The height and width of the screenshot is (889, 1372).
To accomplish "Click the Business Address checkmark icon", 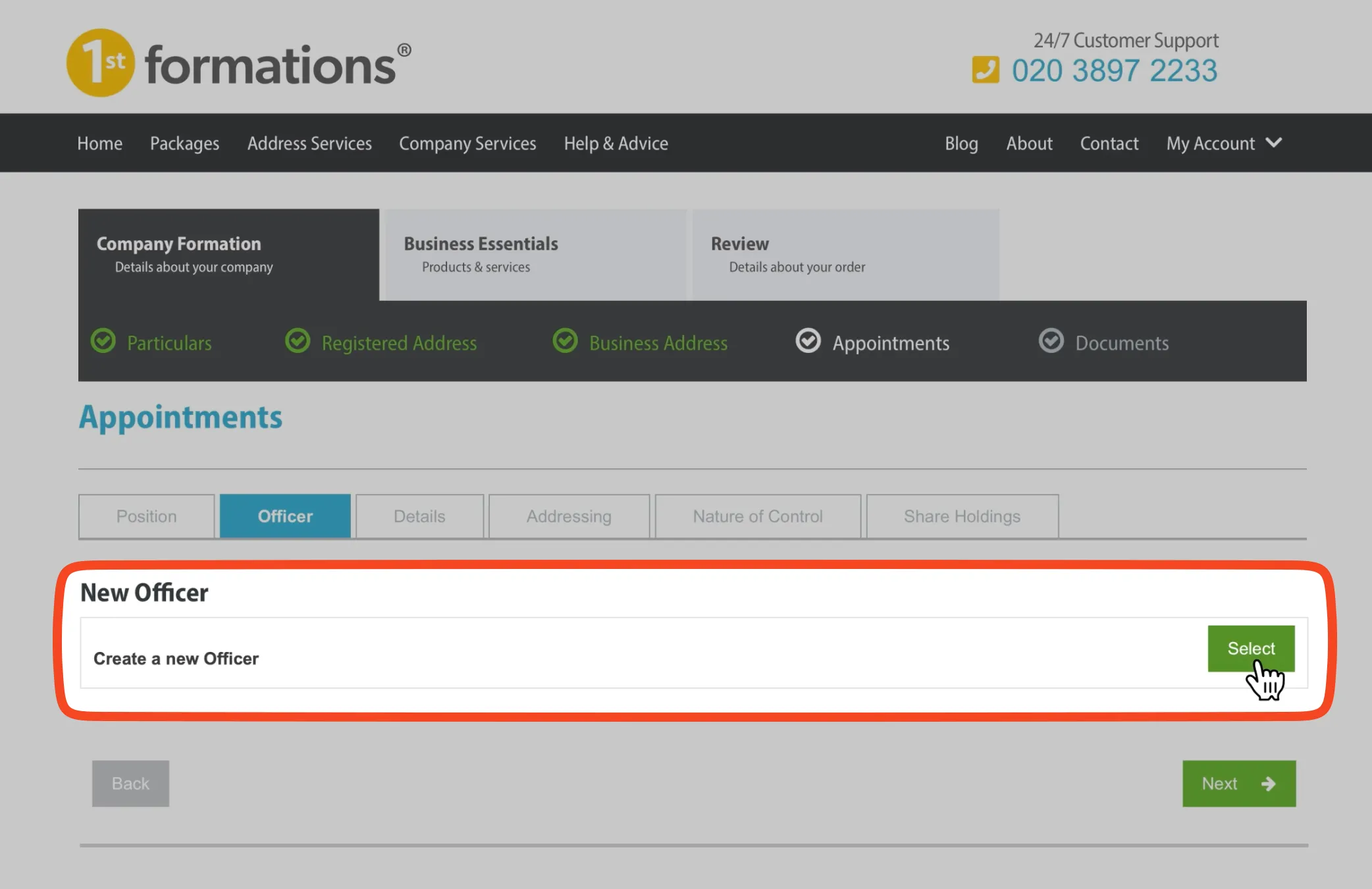I will pos(565,341).
